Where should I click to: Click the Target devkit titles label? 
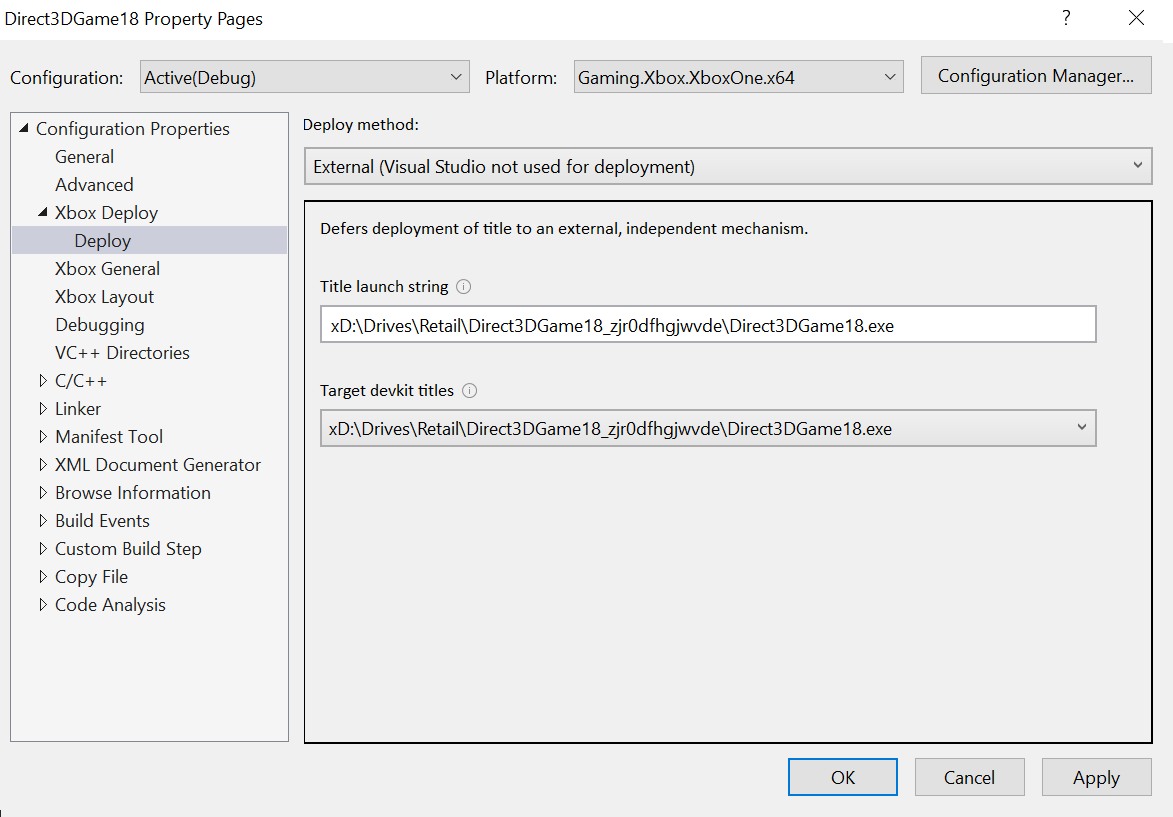pyautogui.click(x=387, y=391)
